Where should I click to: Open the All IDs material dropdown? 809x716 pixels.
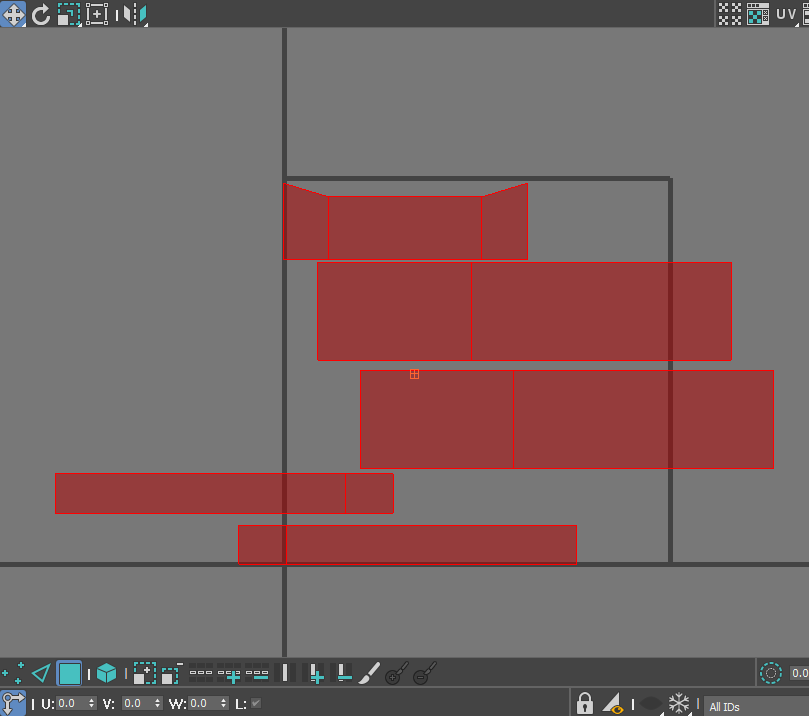coord(757,706)
